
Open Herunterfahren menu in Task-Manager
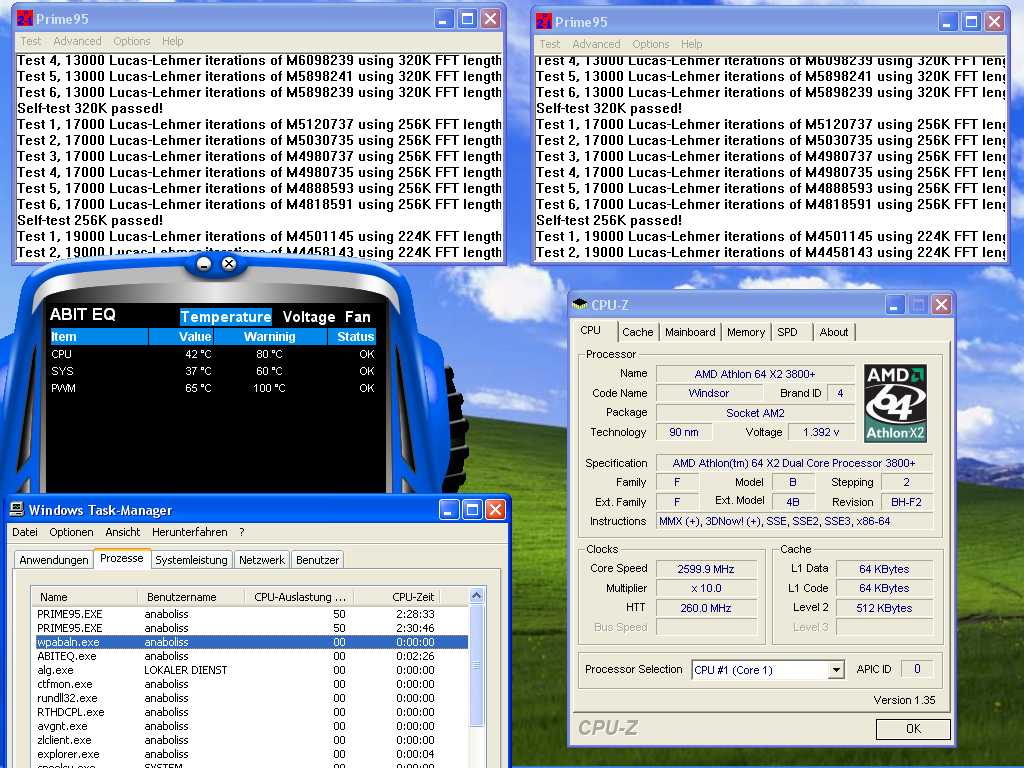pyautogui.click(x=190, y=532)
